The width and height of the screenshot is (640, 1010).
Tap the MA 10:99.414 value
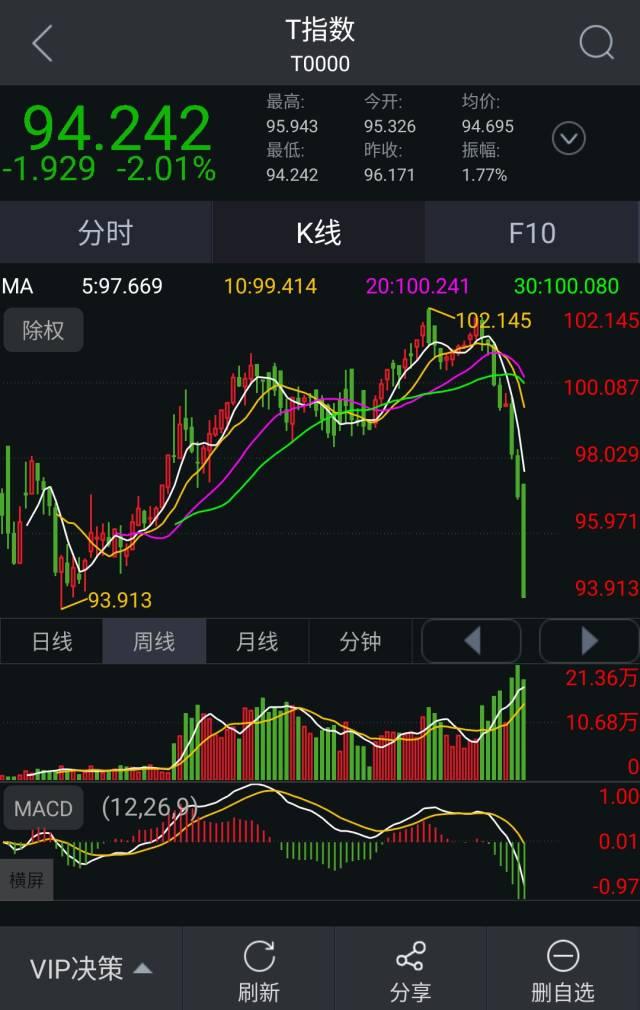point(270,286)
